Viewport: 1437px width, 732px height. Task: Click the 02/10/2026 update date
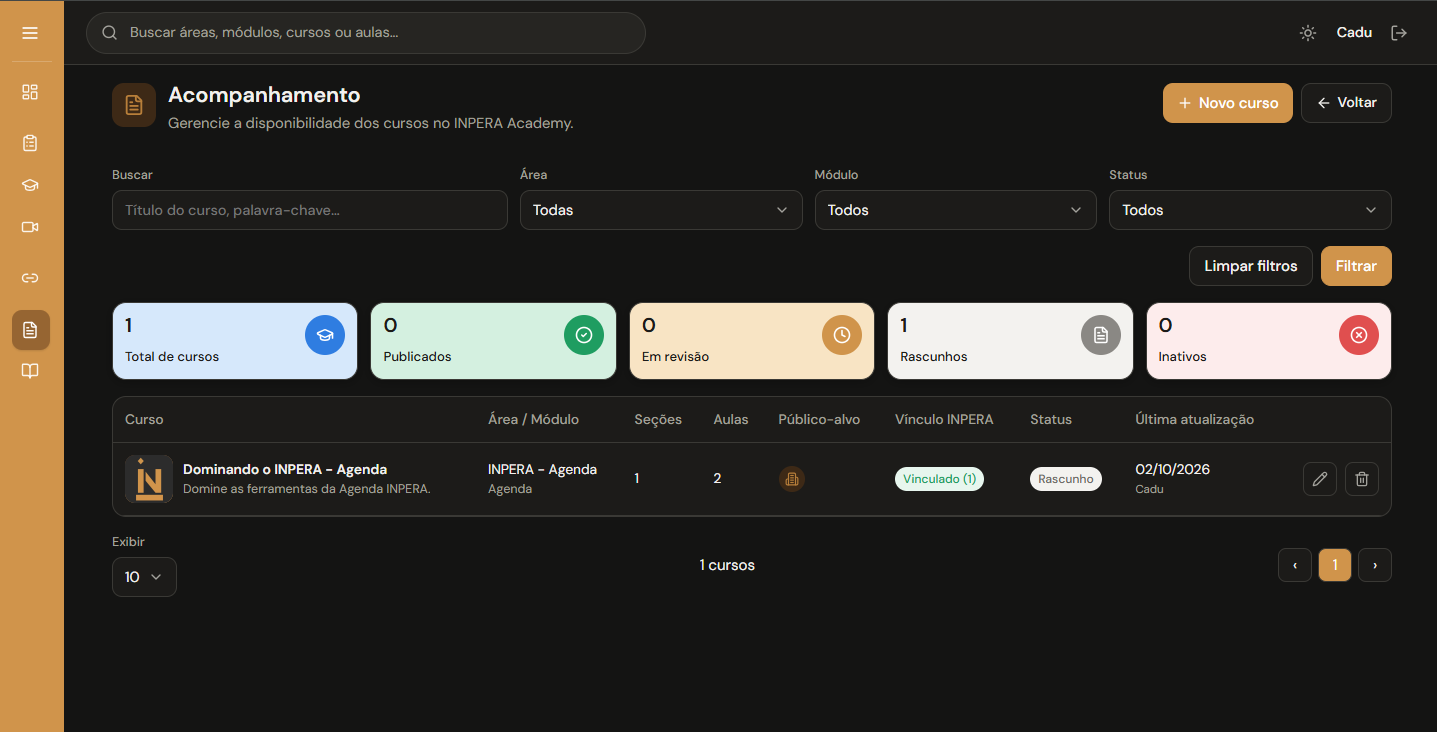1172,469
